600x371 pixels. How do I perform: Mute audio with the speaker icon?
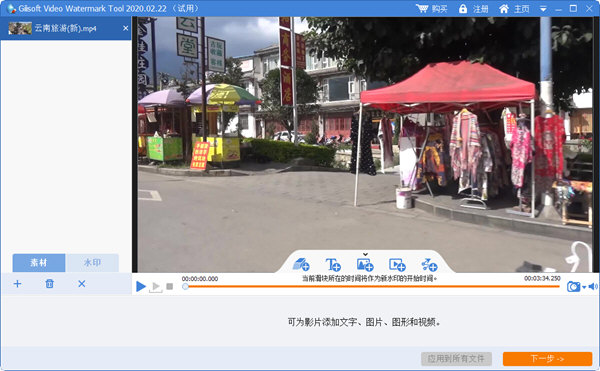(x=593, y=286)
